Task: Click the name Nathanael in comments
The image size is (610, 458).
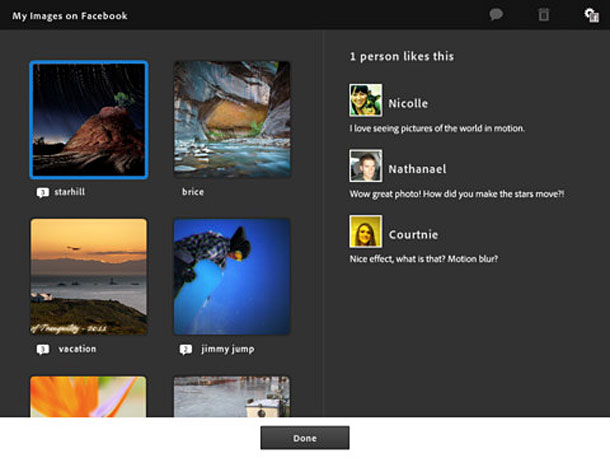Action: click(418, 169)
